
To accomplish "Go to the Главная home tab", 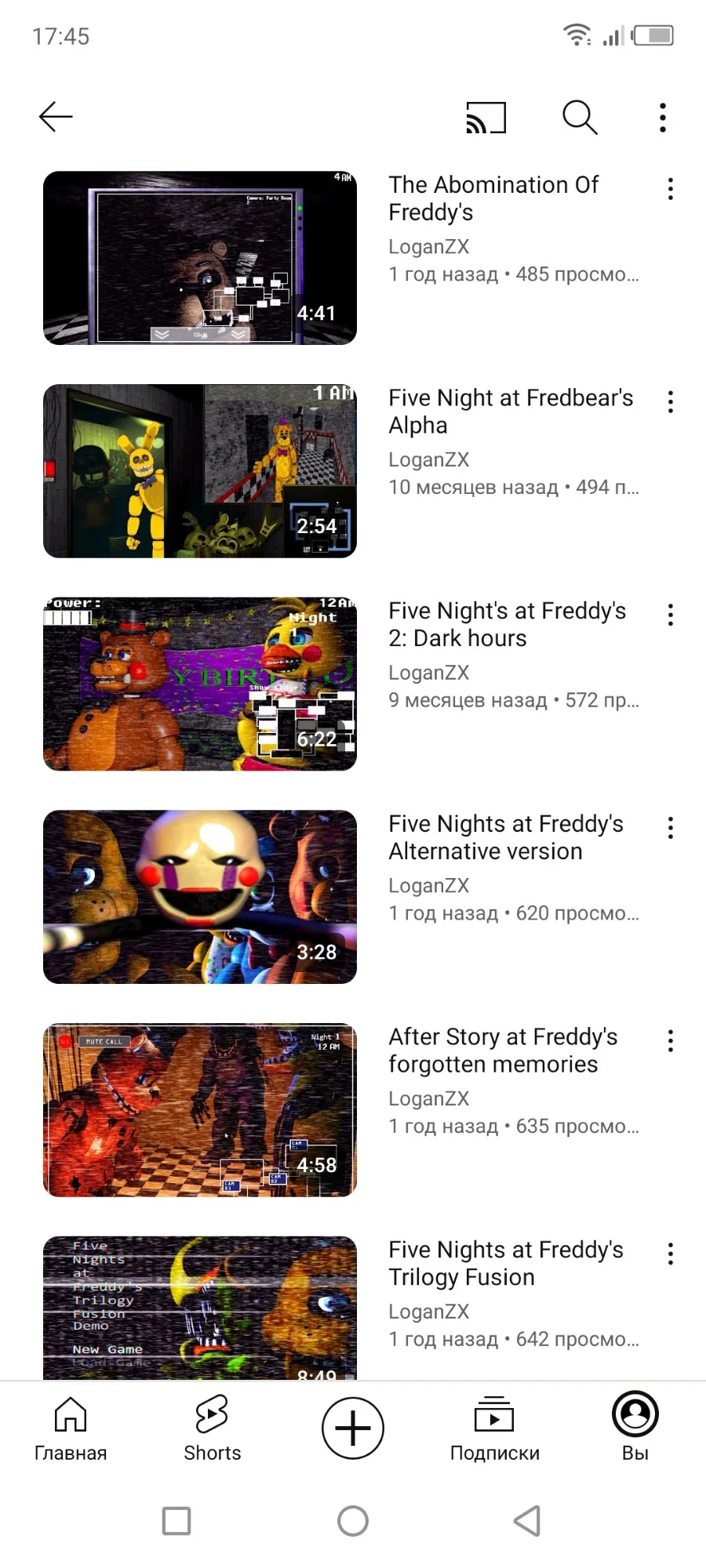I will (x=71, y=1429).
